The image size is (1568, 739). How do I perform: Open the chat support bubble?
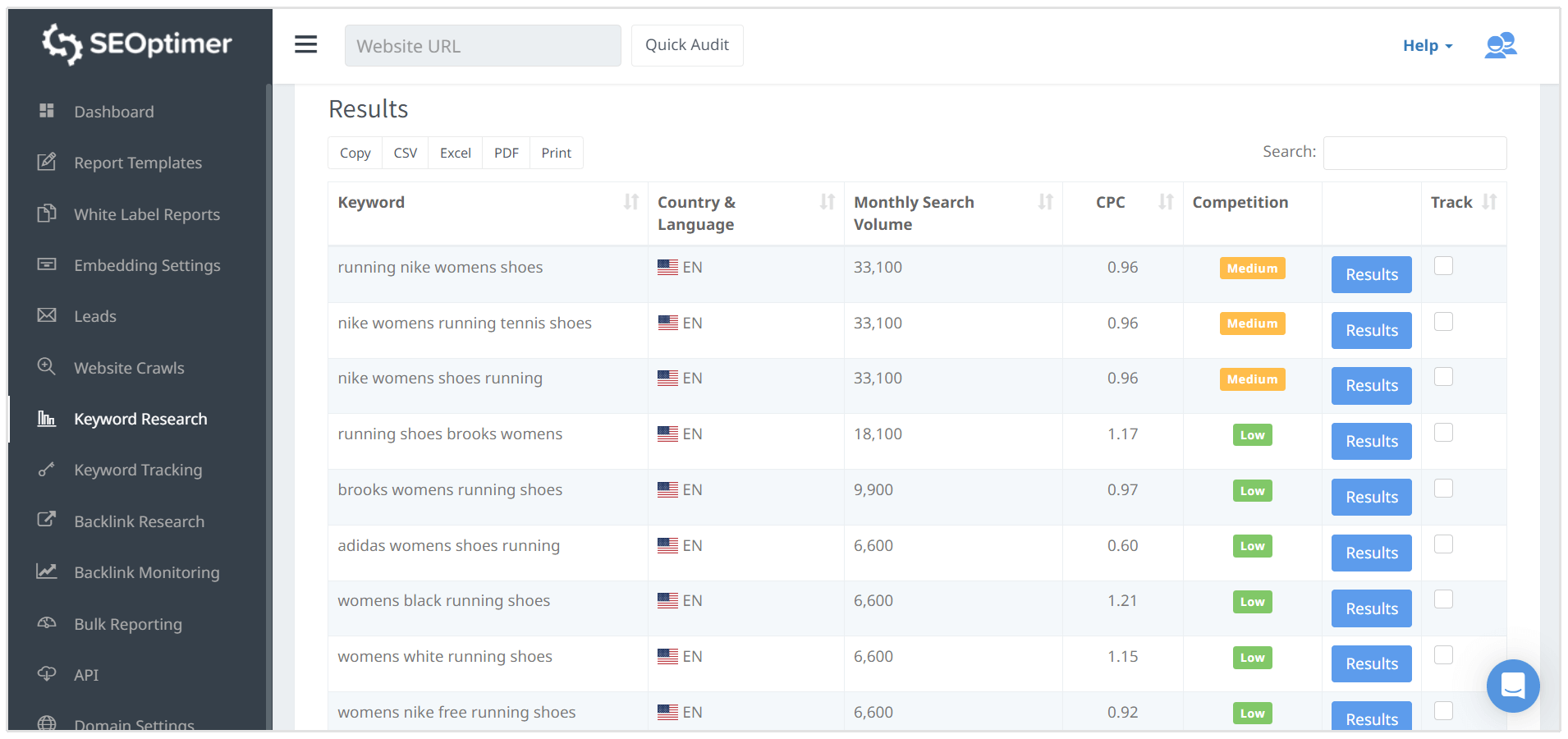click(1512, 686)
